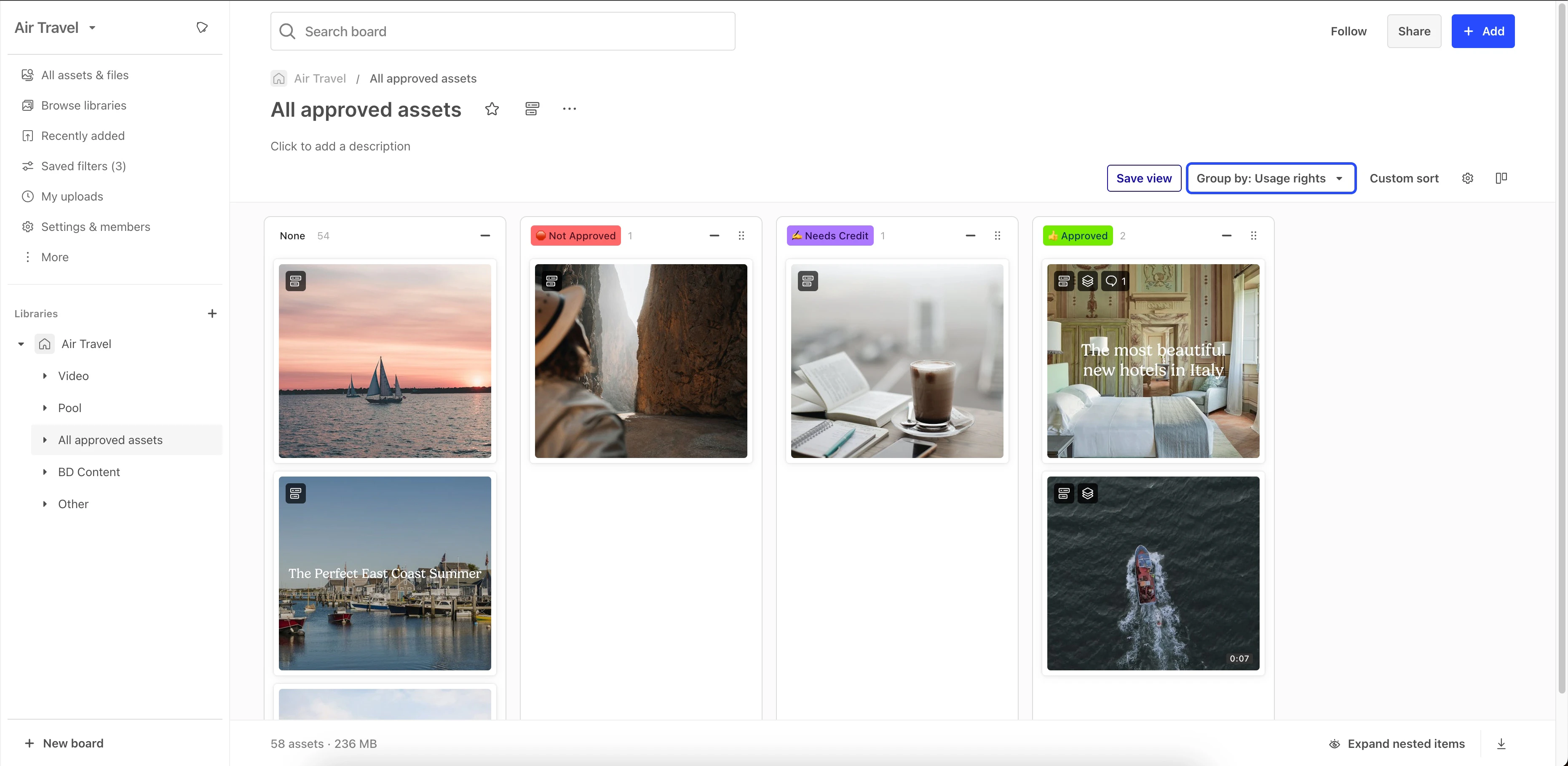
Task: Open the Perfect East Coast Summer thumbnail
Action: click(x=384, y=573)
